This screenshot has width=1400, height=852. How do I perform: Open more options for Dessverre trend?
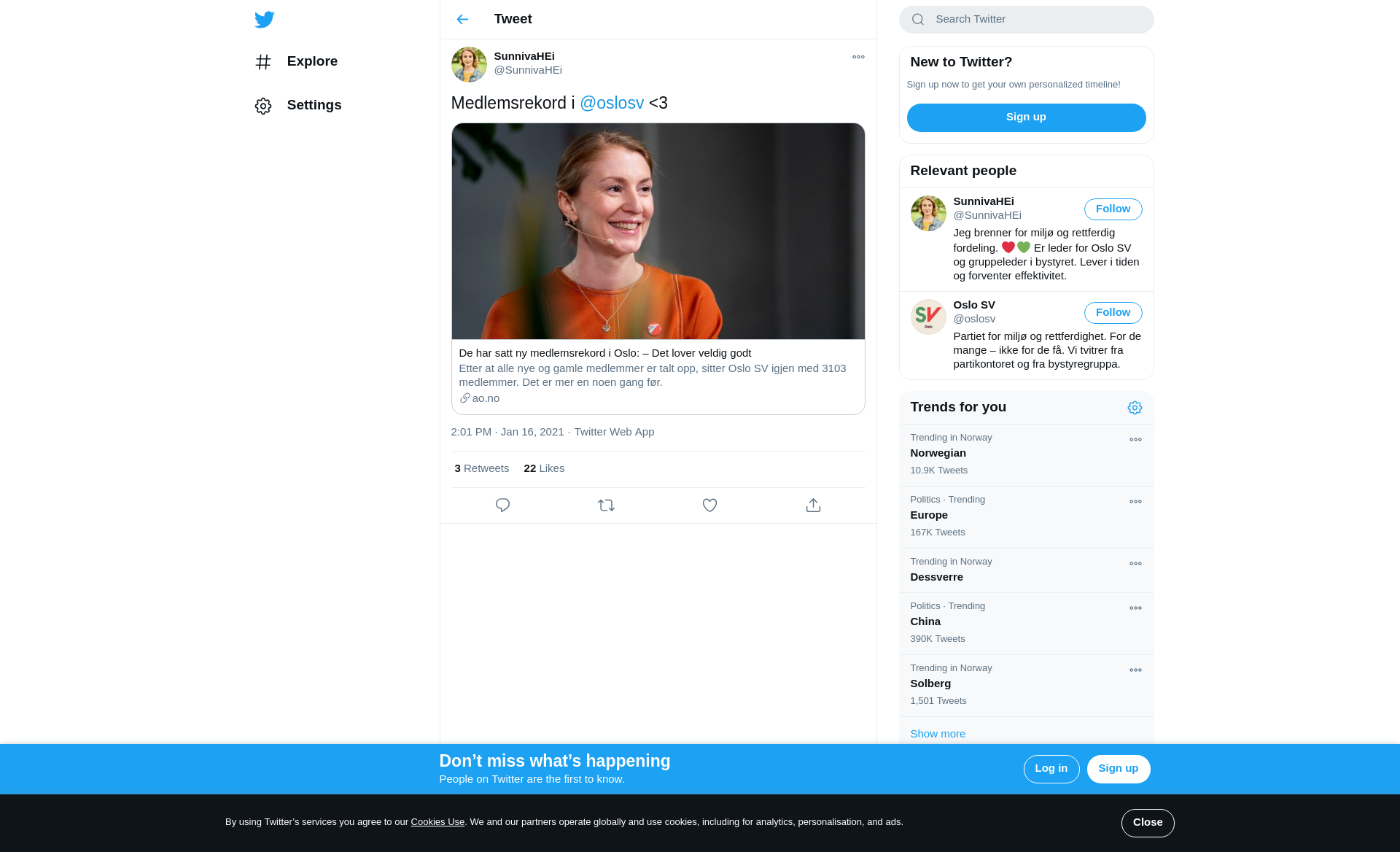[x=1135, y=564]
